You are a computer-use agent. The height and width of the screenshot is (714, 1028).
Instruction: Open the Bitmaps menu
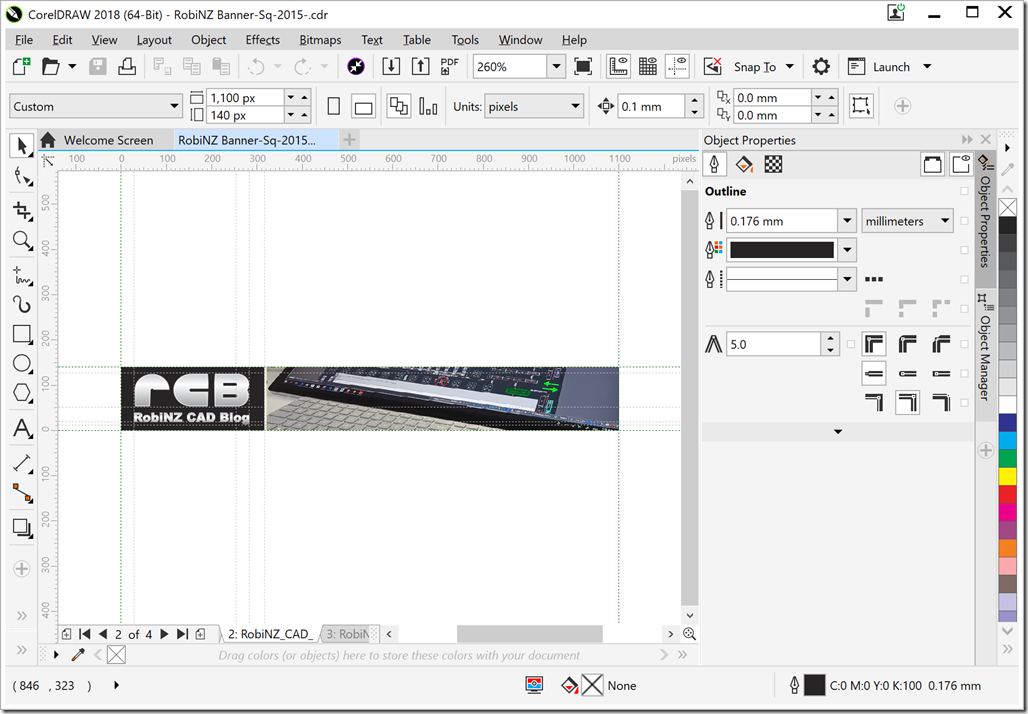click(x=320, y=40)
